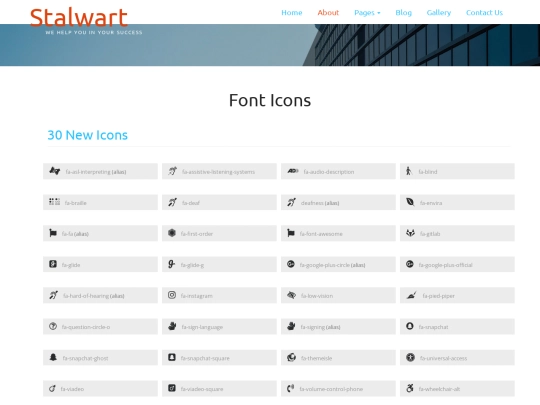Click the Font Icons page title
The height and width of the screenshot is (405, 540).
[x=270, y=101]
